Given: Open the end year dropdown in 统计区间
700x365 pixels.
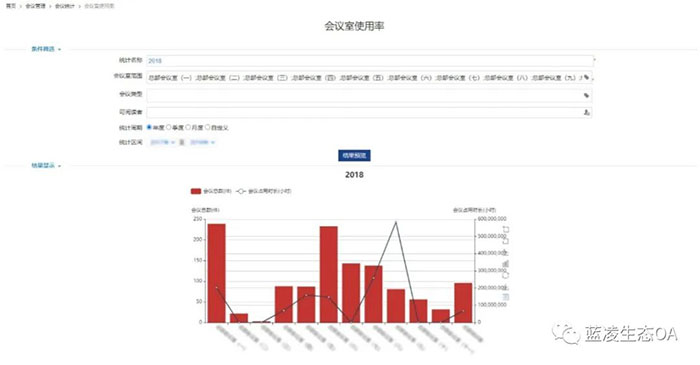Looking at the screenshot, I should pos(203,142).
